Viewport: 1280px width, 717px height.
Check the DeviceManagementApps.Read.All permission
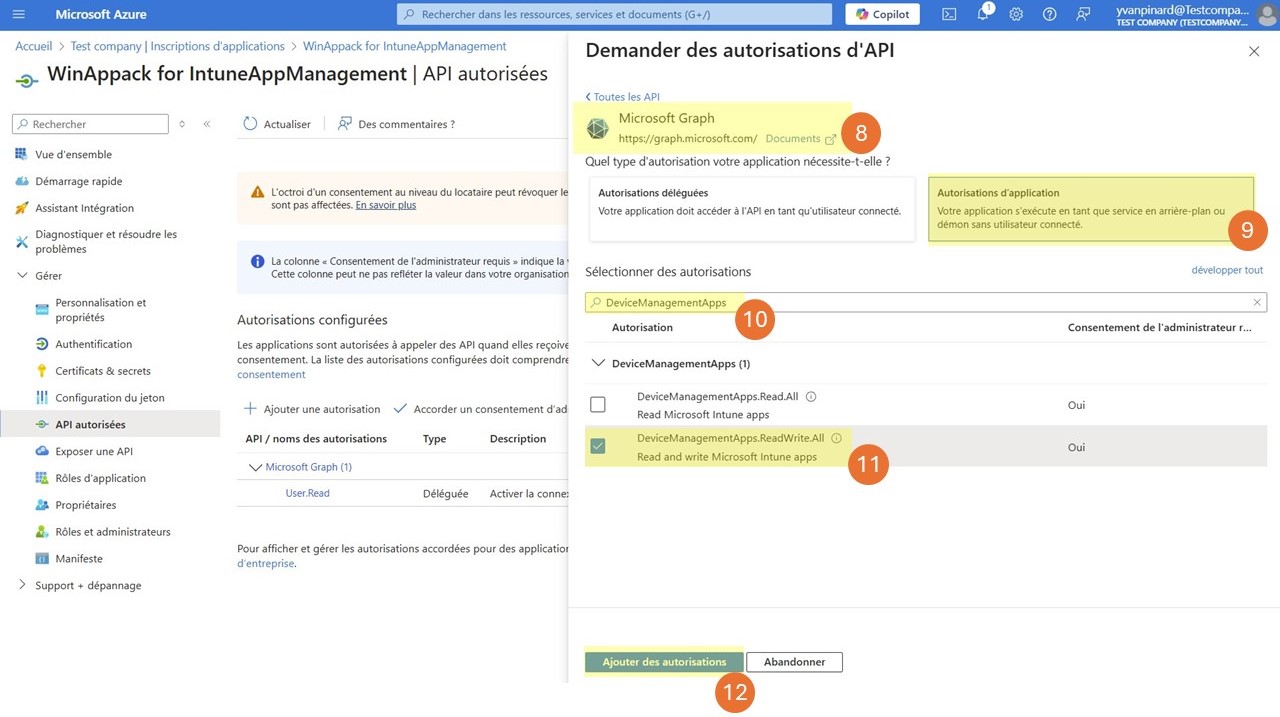pos(598,404)
